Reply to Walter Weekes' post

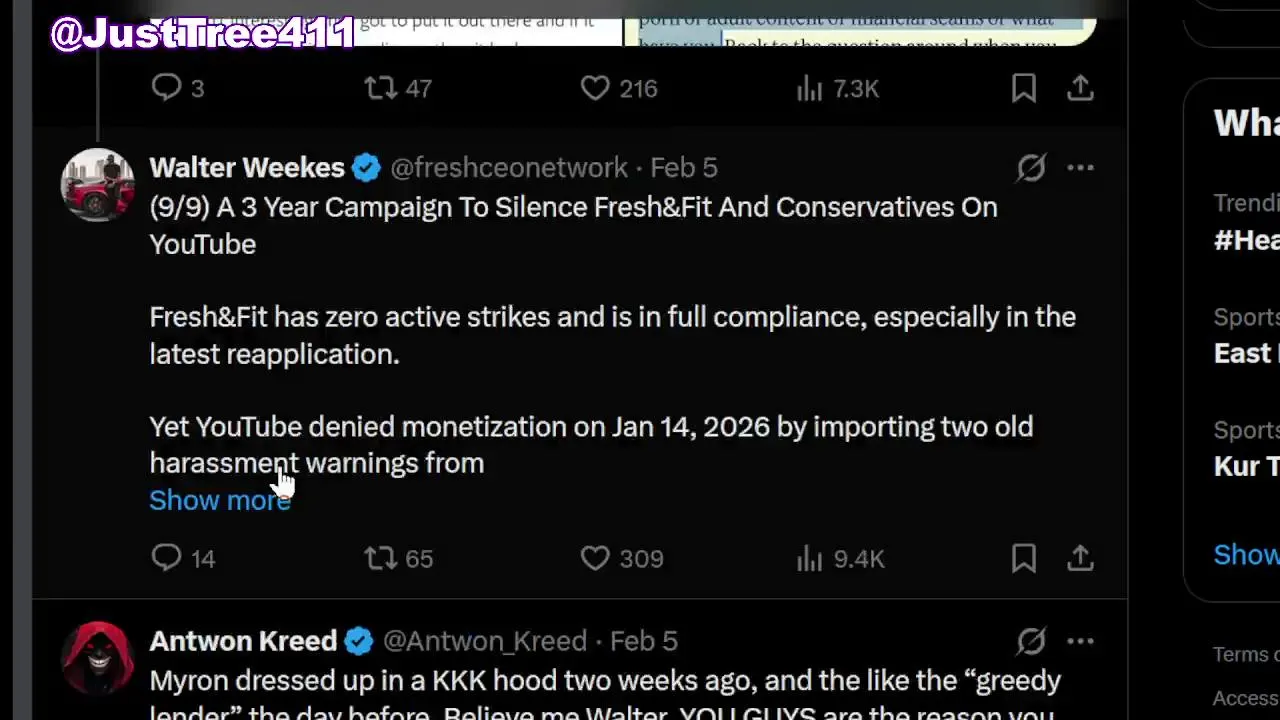[x=166, y=558]
